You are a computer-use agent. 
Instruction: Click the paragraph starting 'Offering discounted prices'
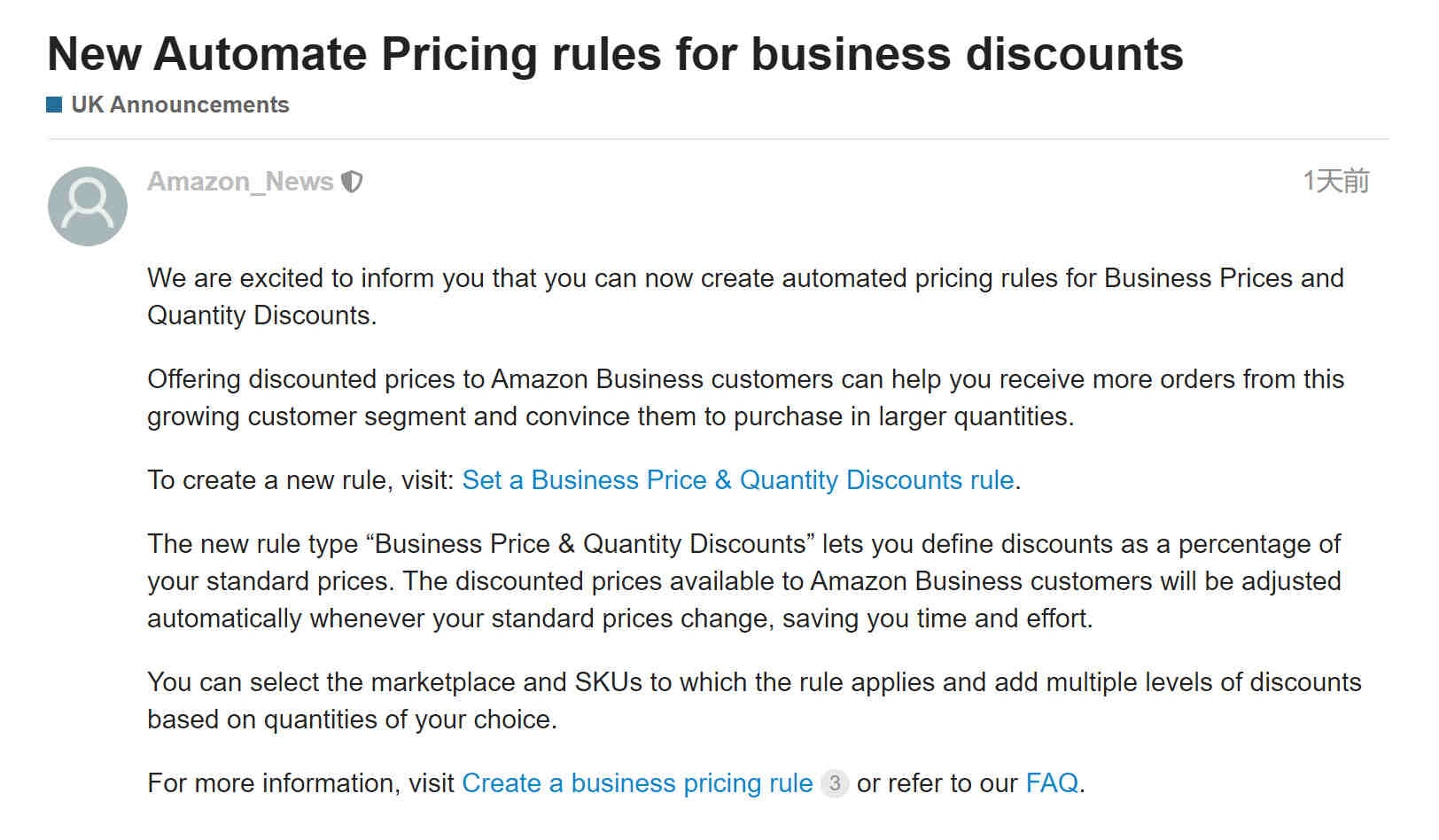tap(745, 398)
